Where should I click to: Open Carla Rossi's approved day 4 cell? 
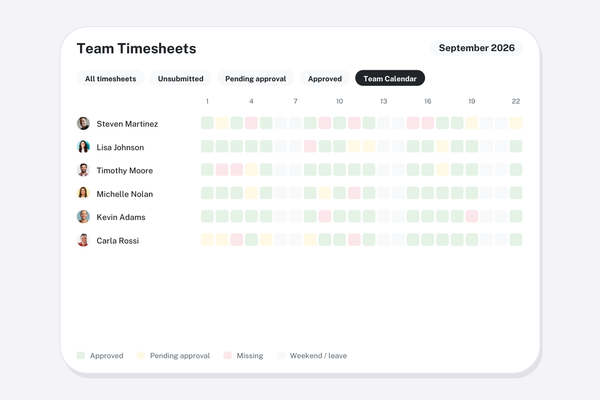click(251, 240)
